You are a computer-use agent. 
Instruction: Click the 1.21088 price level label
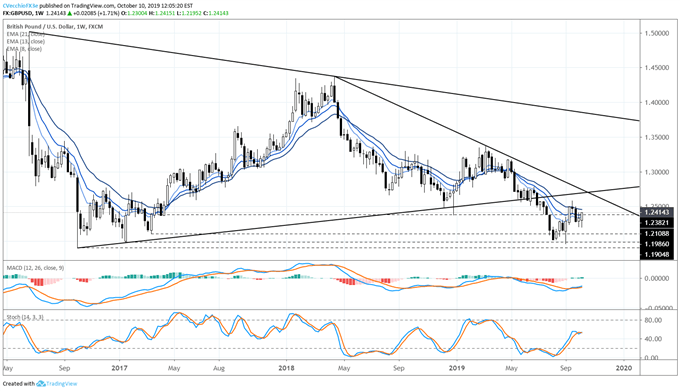(657, 234)
